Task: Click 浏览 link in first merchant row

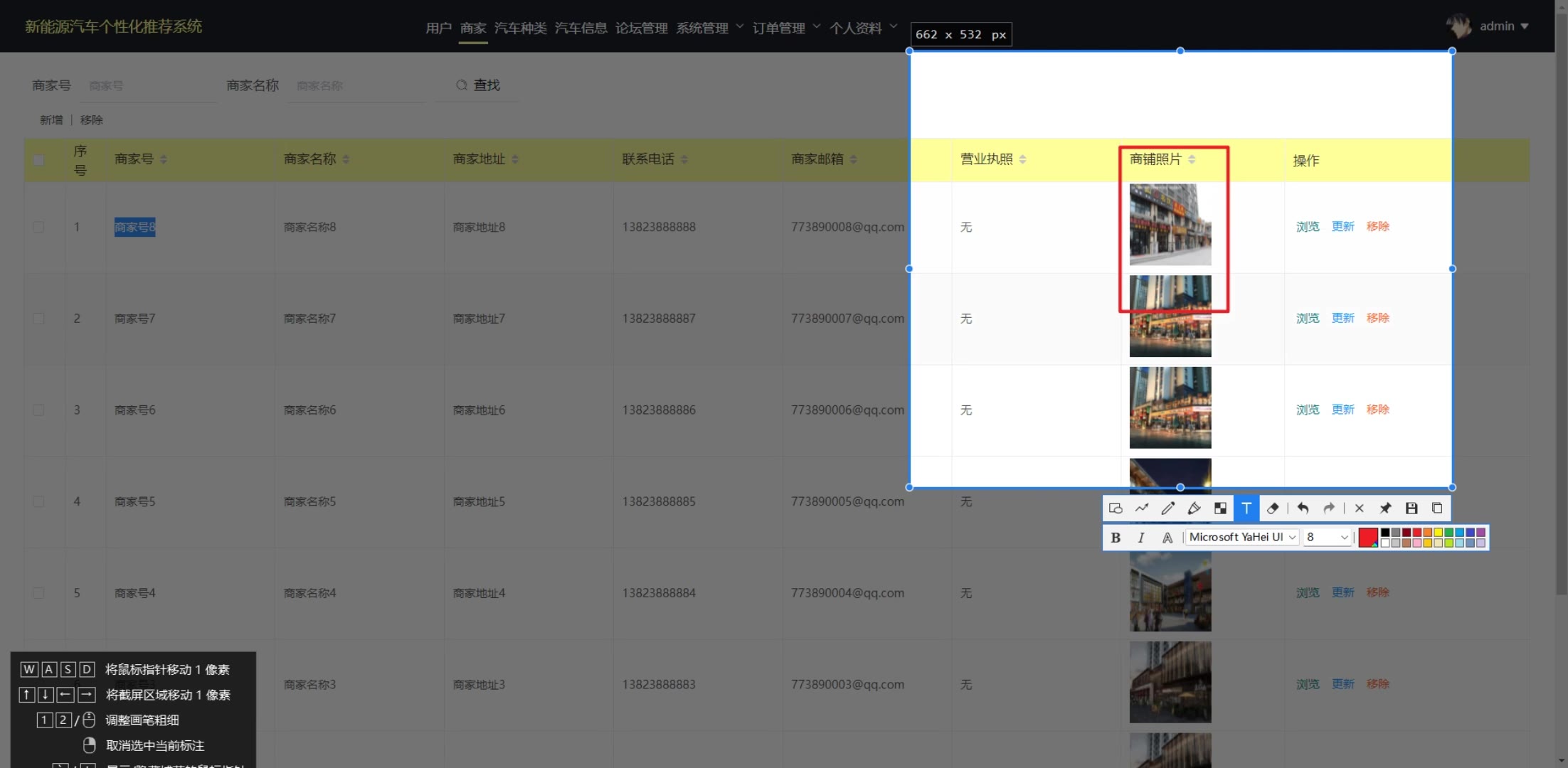Action: [1308, 226]
